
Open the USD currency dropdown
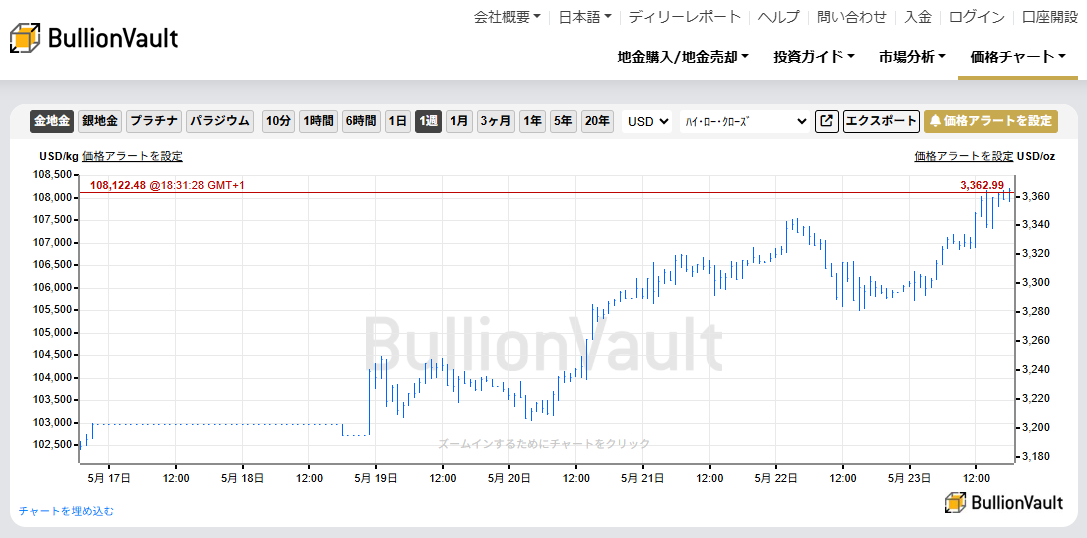click(x=647, y=121)
